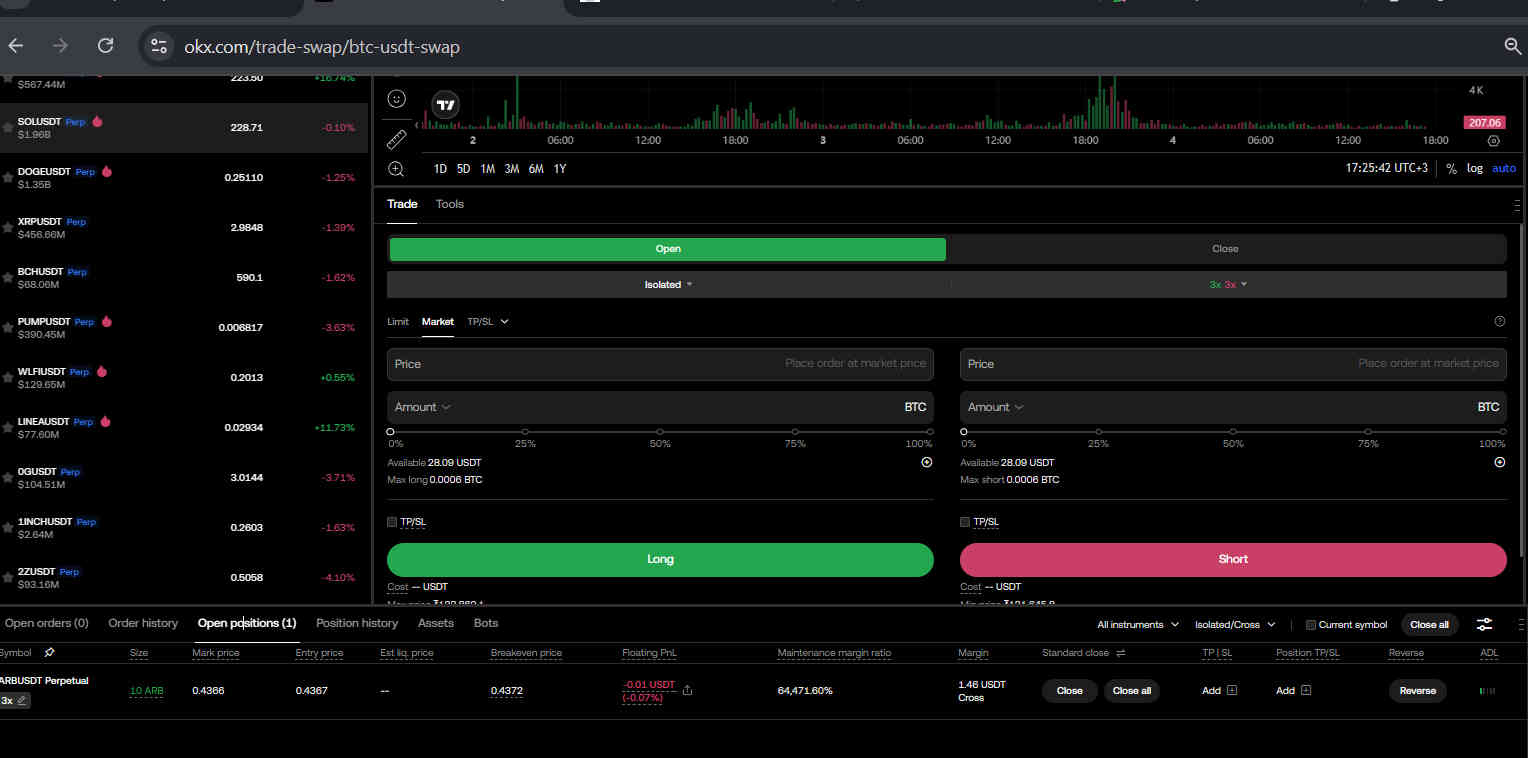Open Order history tab

(143, 623)
